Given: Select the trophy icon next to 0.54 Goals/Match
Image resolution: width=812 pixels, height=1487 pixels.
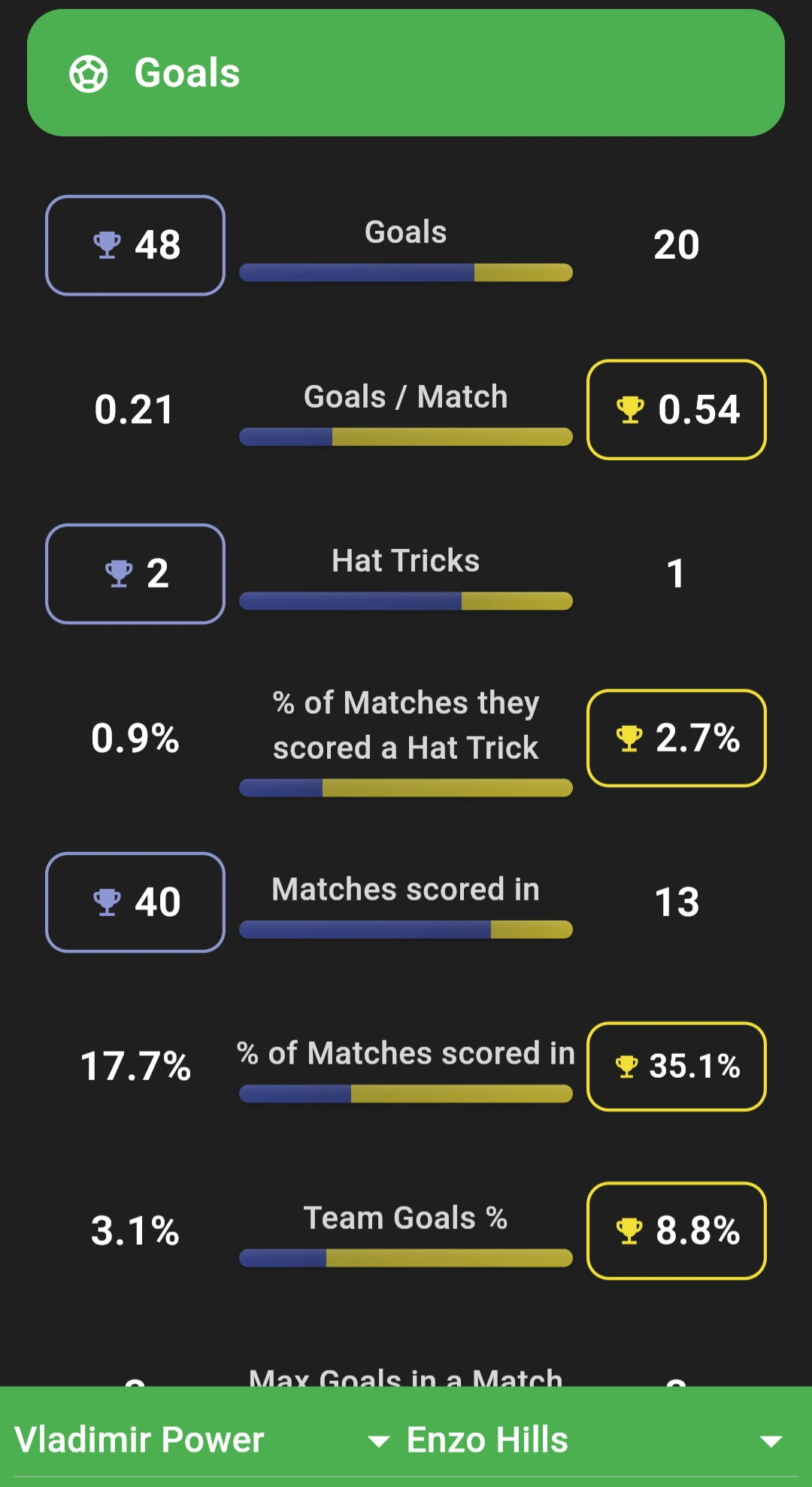Looking at the screenshot, I should coord(629,410).
